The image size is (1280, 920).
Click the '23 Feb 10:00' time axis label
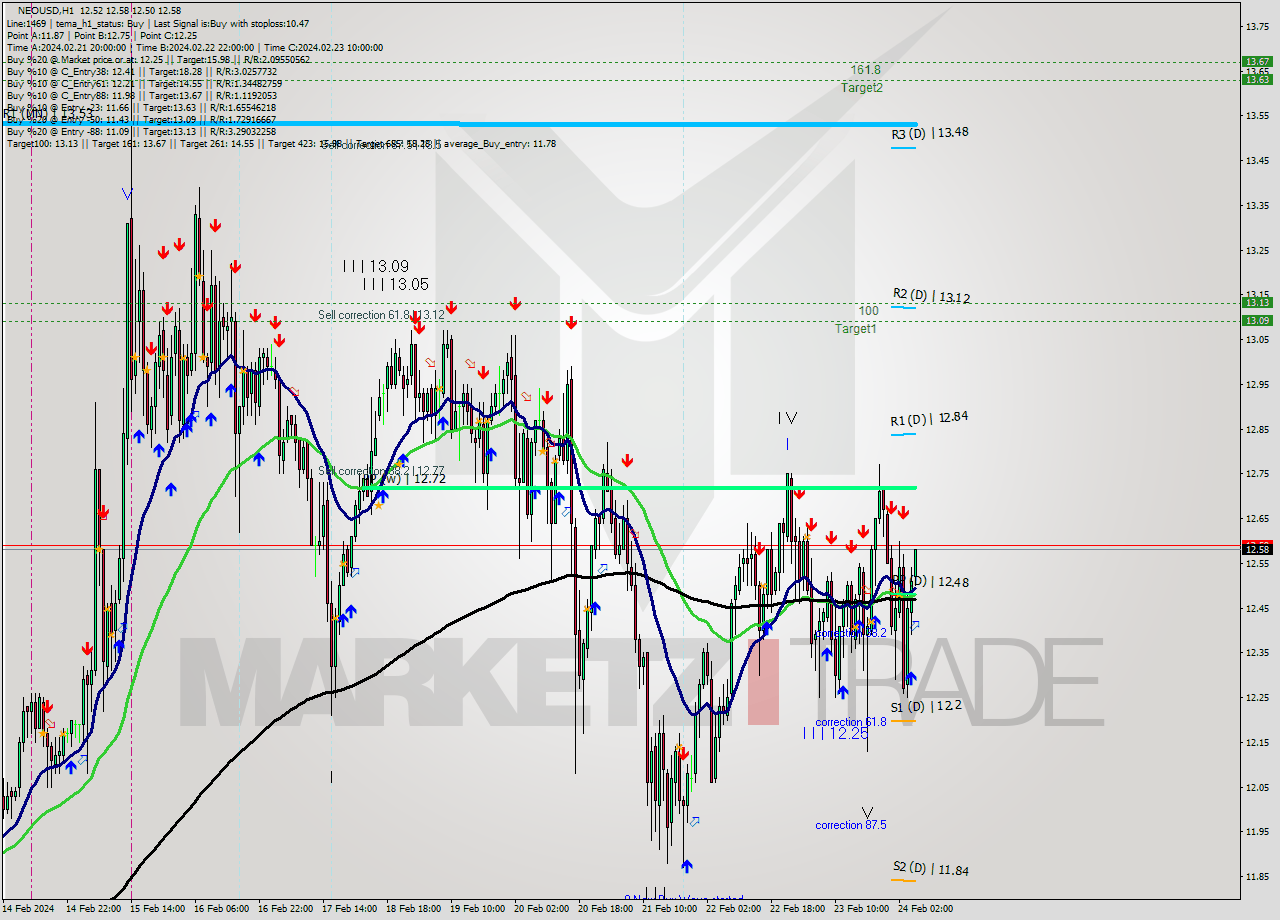tap(863, 909)
